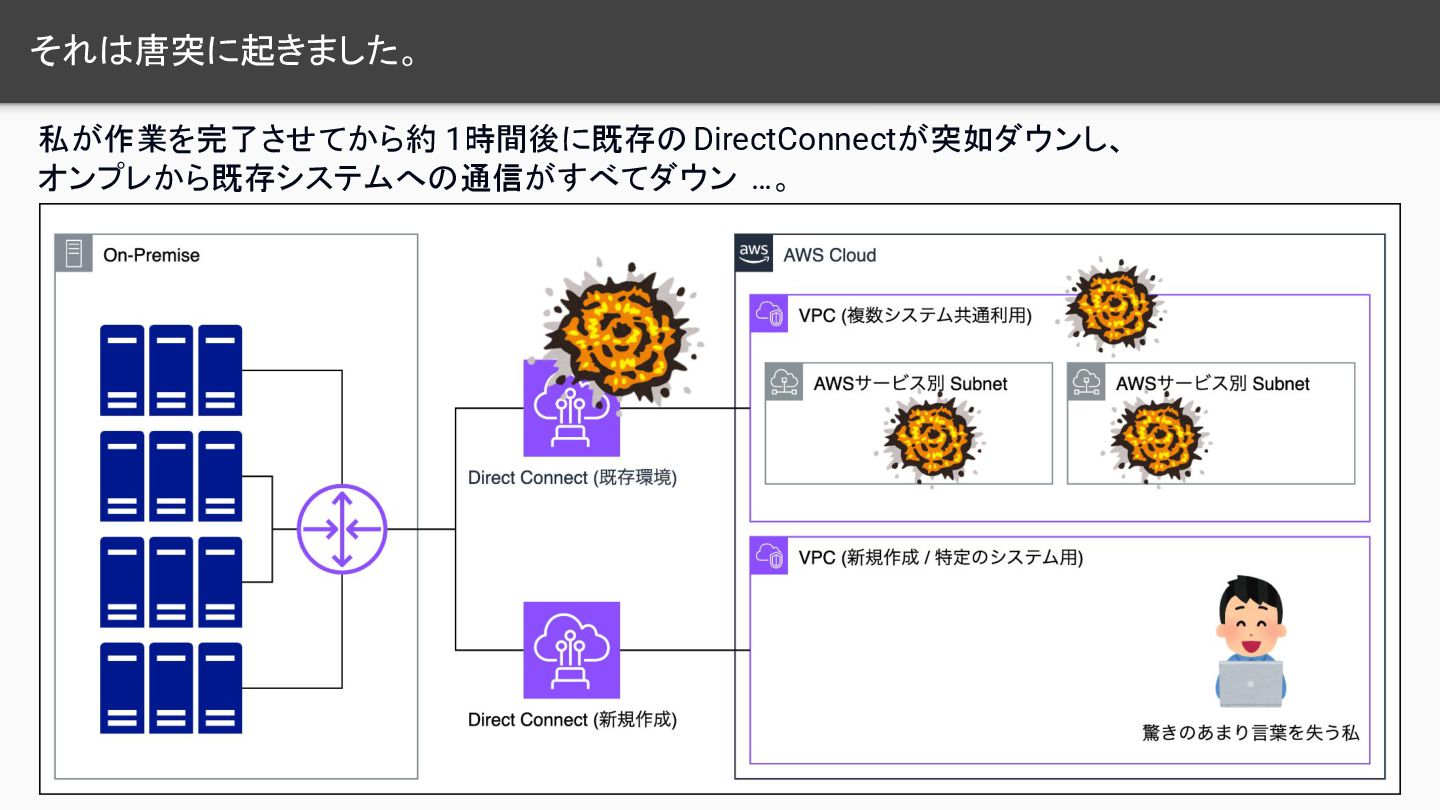This screenshot has height=810, width=1440.
Task: Click the explosion beside the shared VPC label
Action: [1111, 305]
